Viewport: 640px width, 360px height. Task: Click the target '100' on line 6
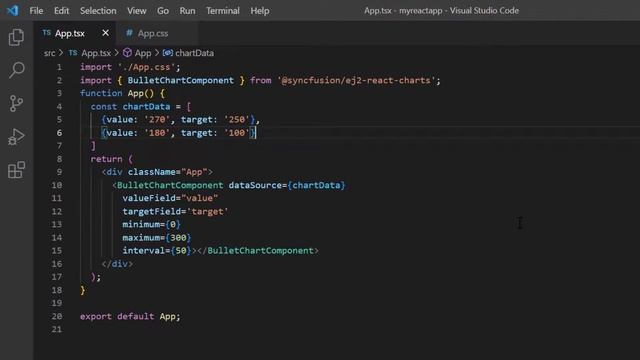pos(237,133)
